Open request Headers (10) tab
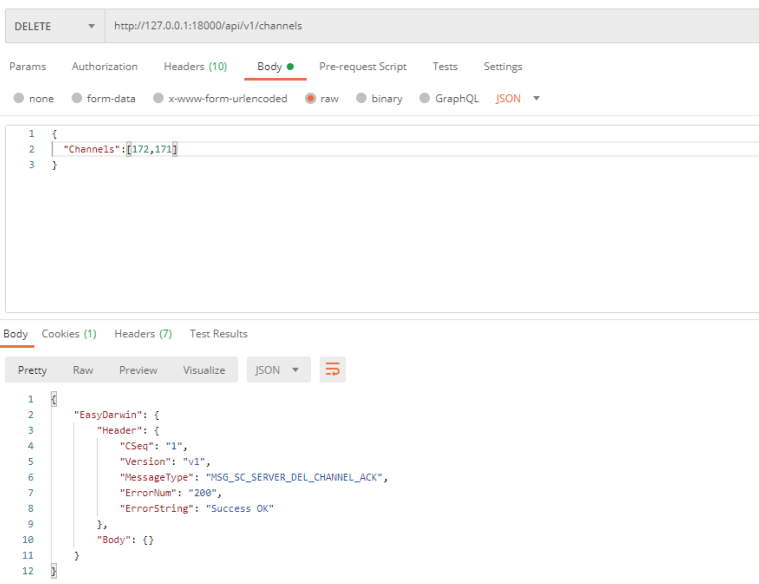The height and width of the screenshot is (584, 759). 195,67
